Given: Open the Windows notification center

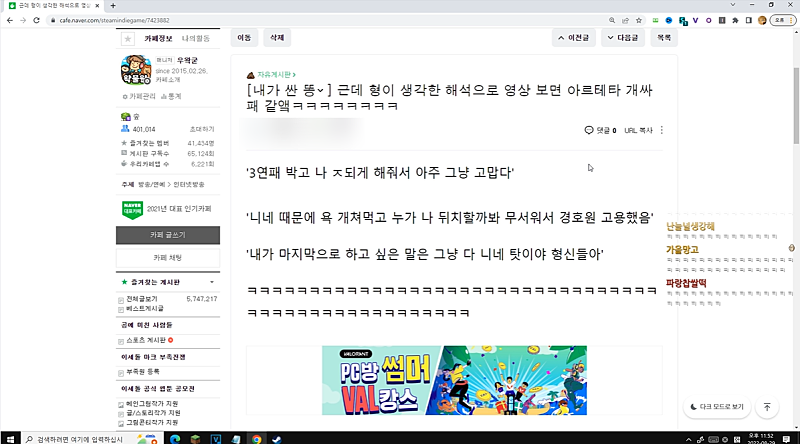Looking at the screenshot, I should pyautogui.click(x=786, y=439).
